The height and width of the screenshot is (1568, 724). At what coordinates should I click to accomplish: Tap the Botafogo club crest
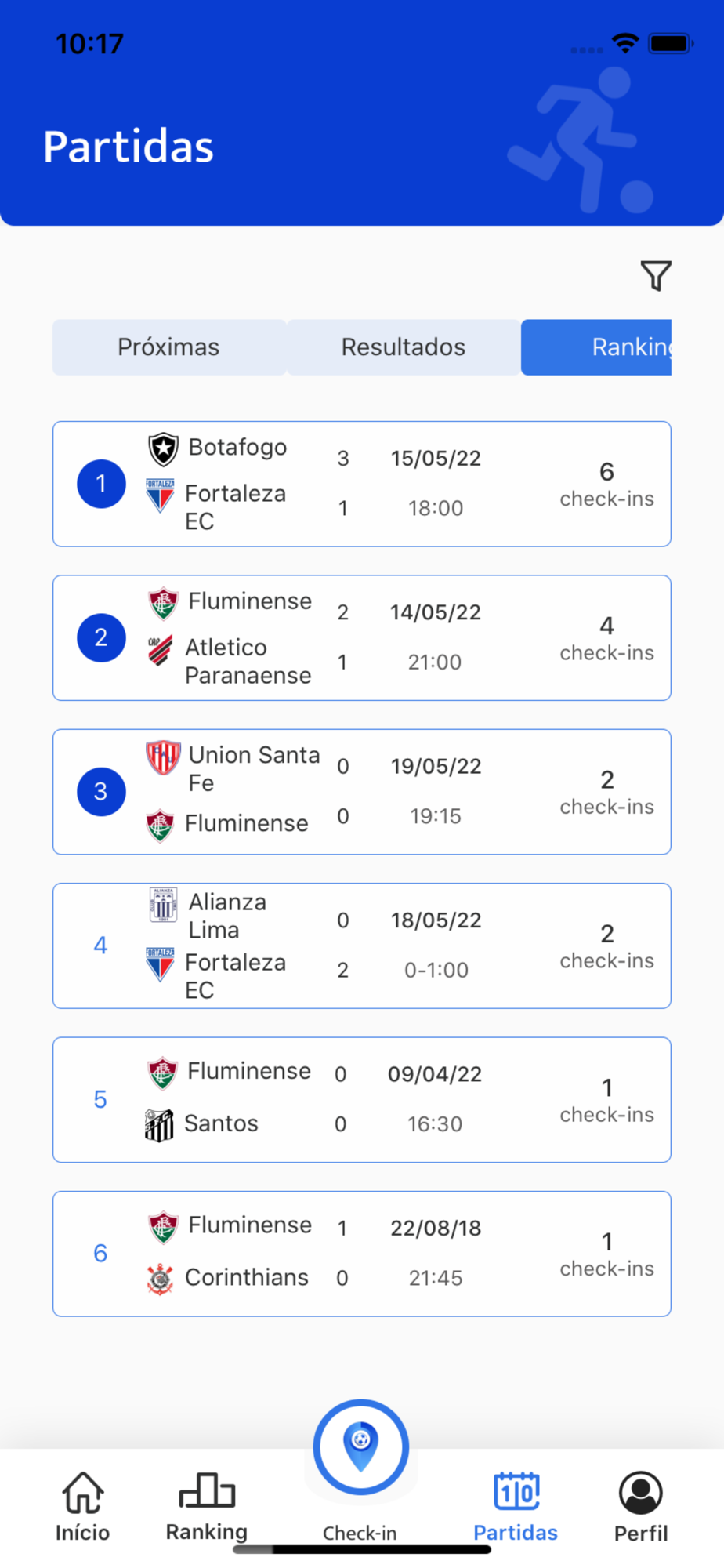point(163,448)
